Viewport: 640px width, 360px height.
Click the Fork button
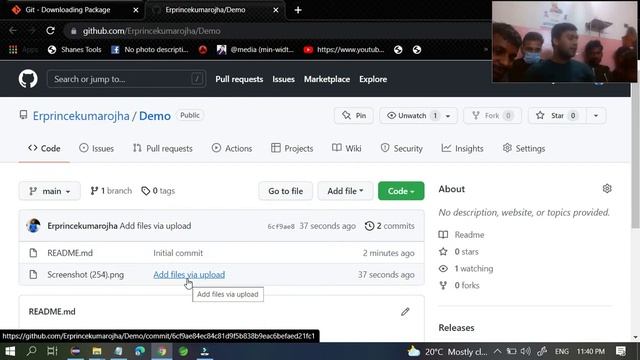[x=492, y=116]
